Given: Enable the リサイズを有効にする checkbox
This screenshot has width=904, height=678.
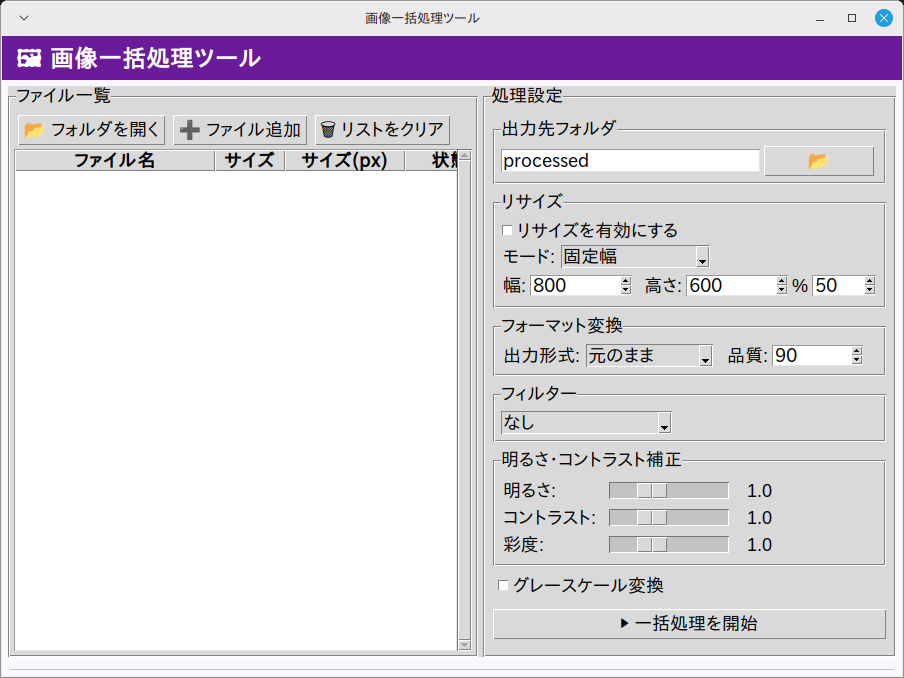Looking at the screenshot, I should point(507,231).
